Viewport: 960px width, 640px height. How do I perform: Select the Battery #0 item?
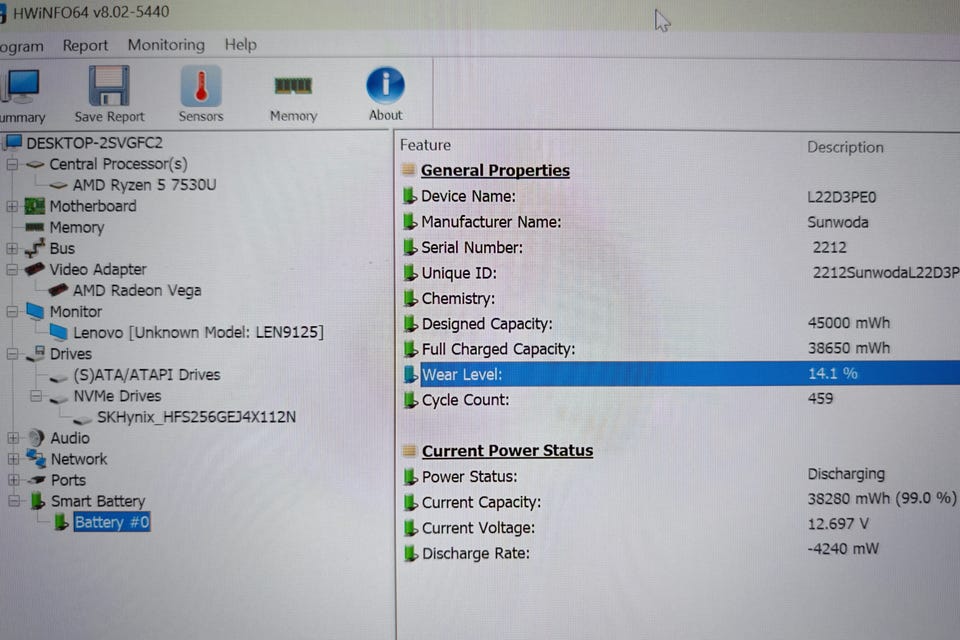(112, 522)
